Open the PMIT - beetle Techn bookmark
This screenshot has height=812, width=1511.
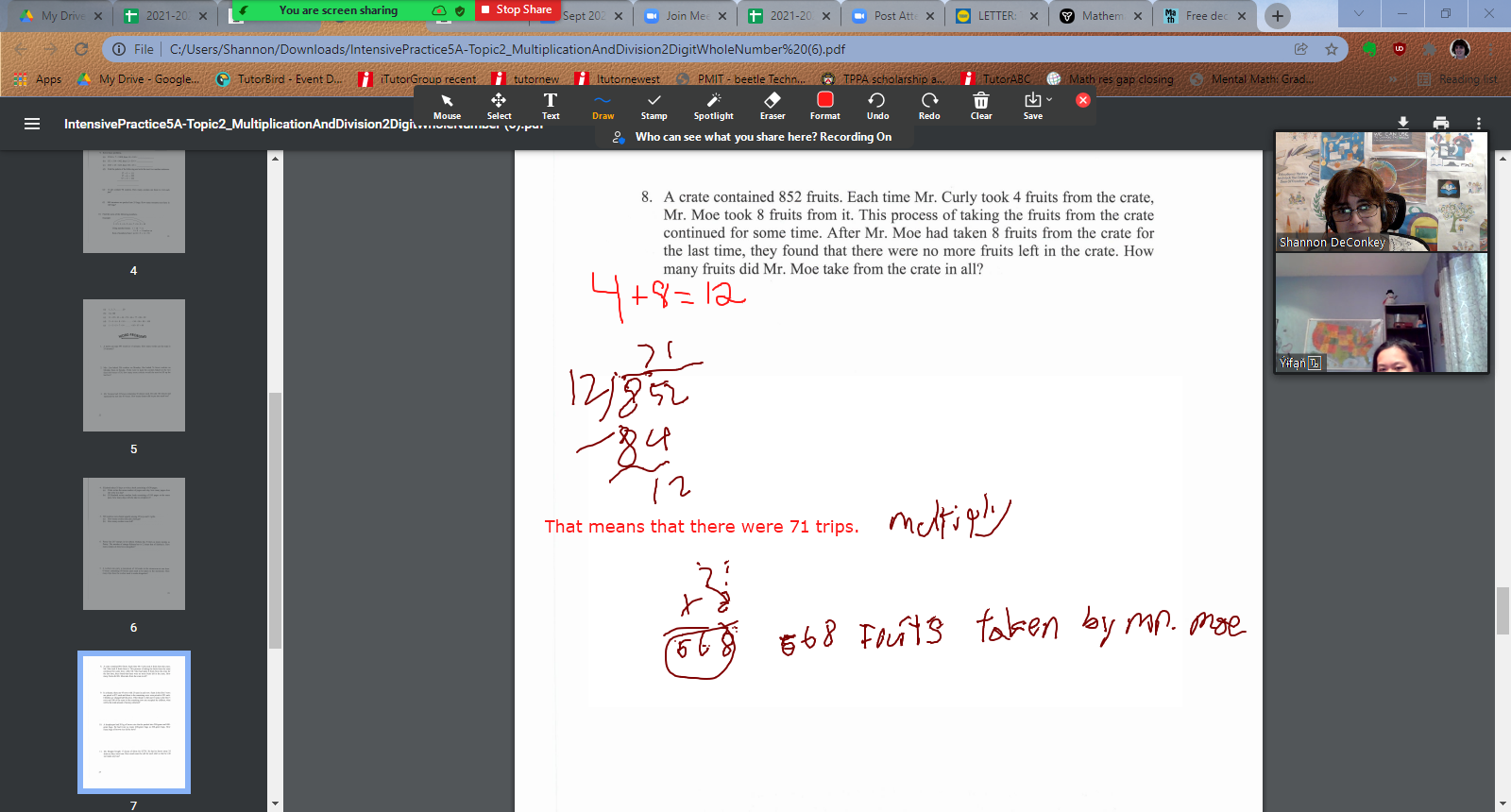pyautogui.click(x=741, y=79)
